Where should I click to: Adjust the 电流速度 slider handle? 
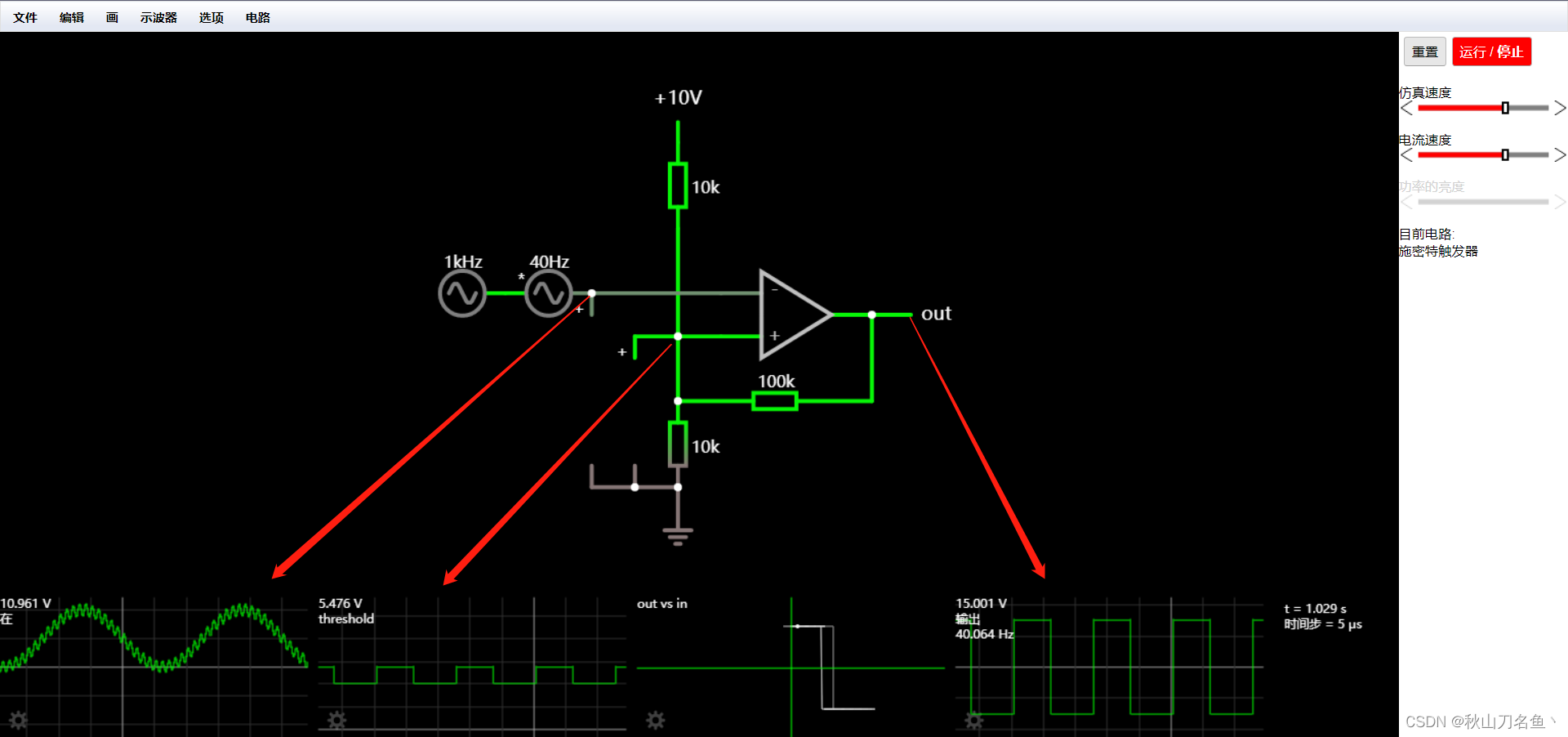(x=1505, y=155)
